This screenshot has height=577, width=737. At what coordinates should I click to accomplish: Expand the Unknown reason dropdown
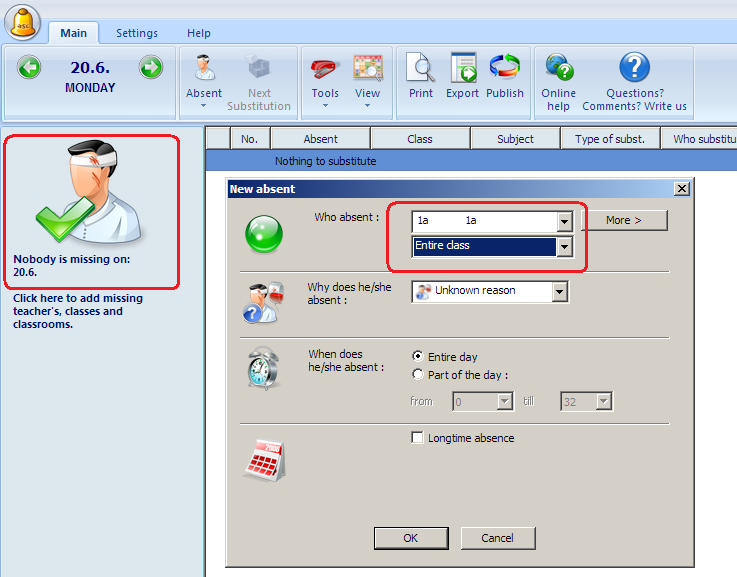tap(559, 291)
